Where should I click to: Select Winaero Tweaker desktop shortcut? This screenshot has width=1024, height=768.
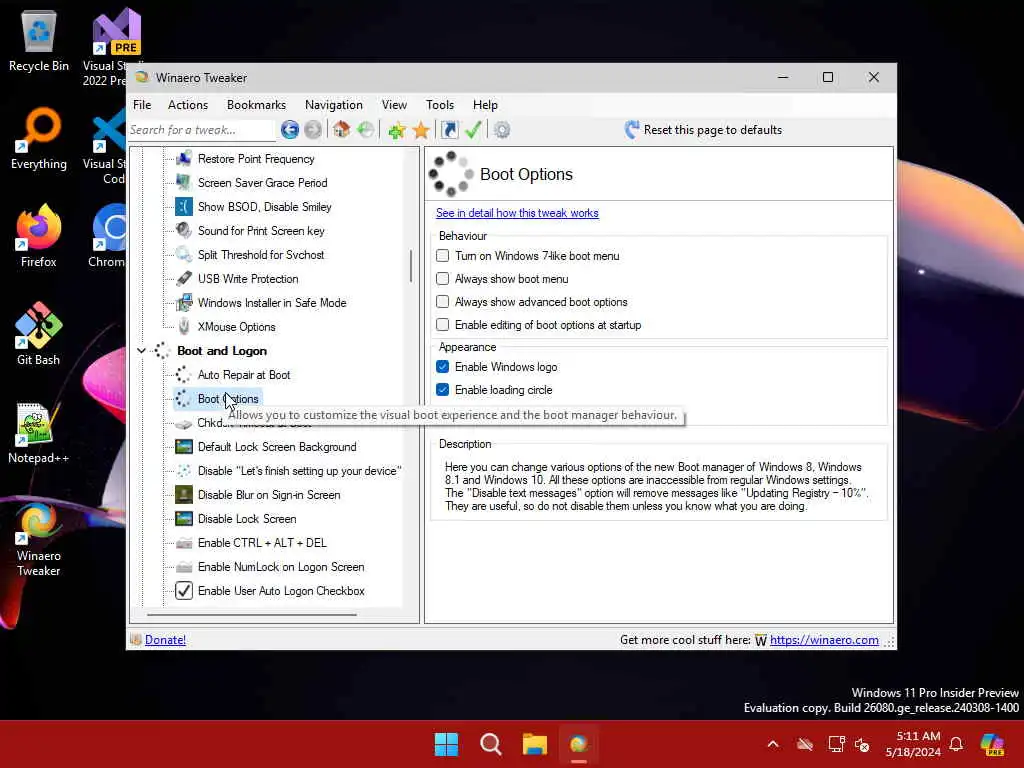pyautogui.click(x=39, y=539)
